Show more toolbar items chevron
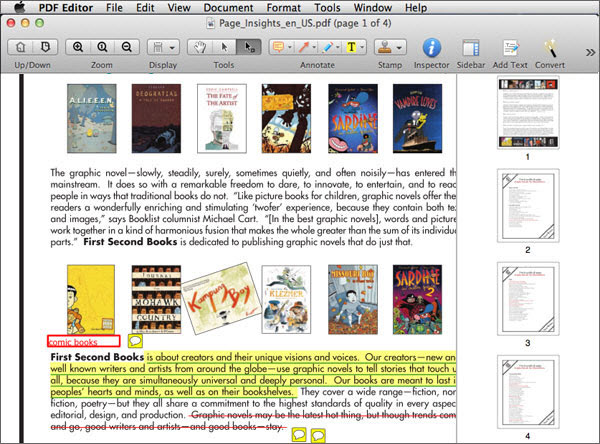Screen dimensions: 600x444 (590, 52)
